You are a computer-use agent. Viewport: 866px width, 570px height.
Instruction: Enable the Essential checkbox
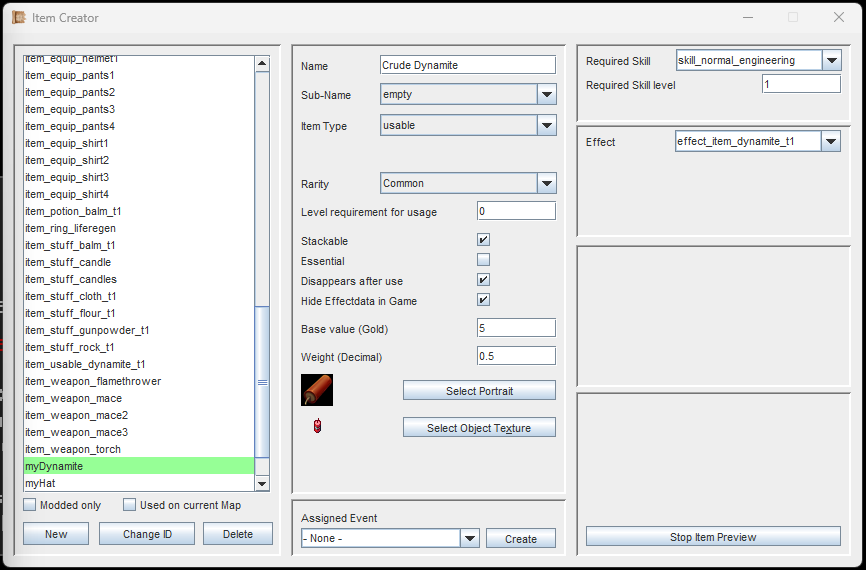[x=483, y=260]
